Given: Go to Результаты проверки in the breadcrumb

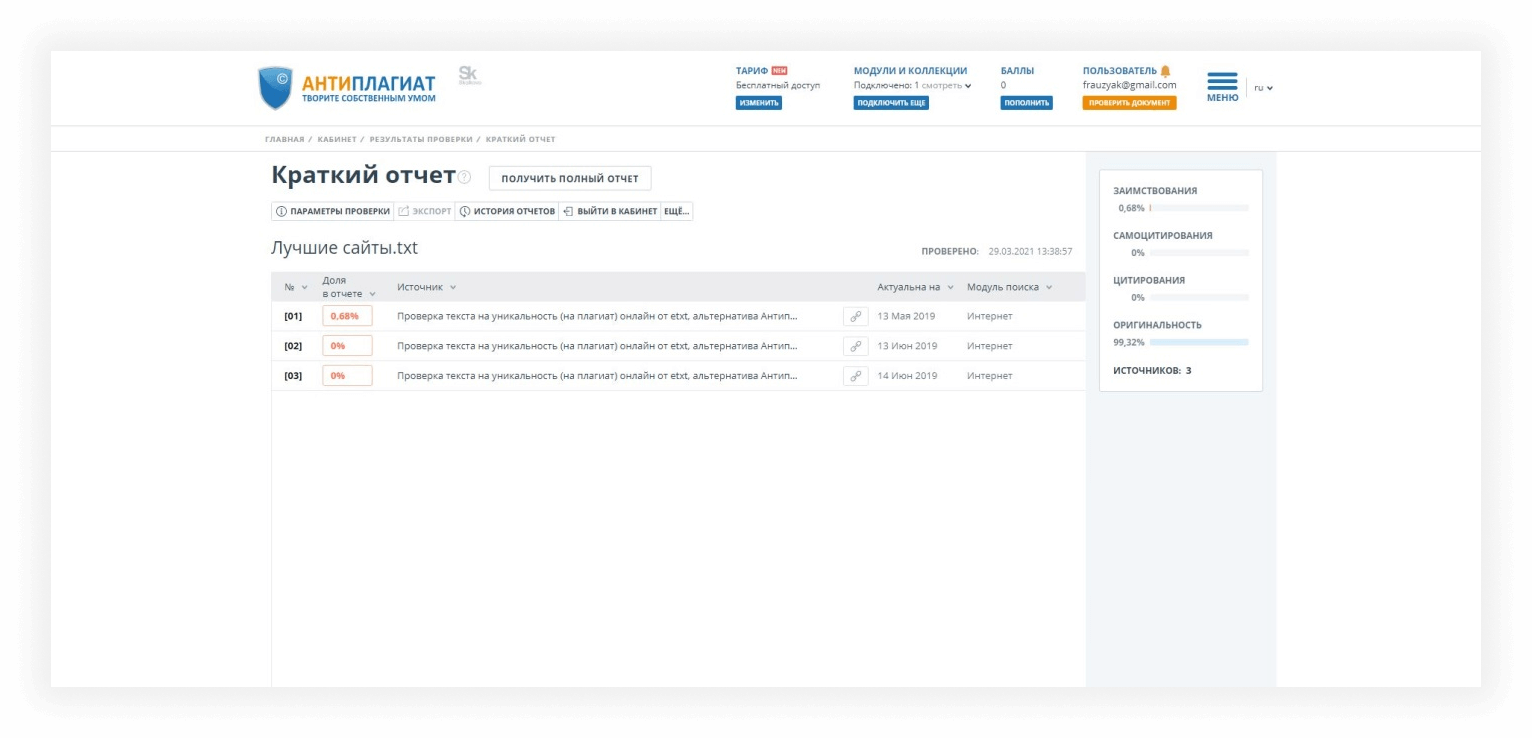Looking at the screenshot, I should (x=421, y=139).
